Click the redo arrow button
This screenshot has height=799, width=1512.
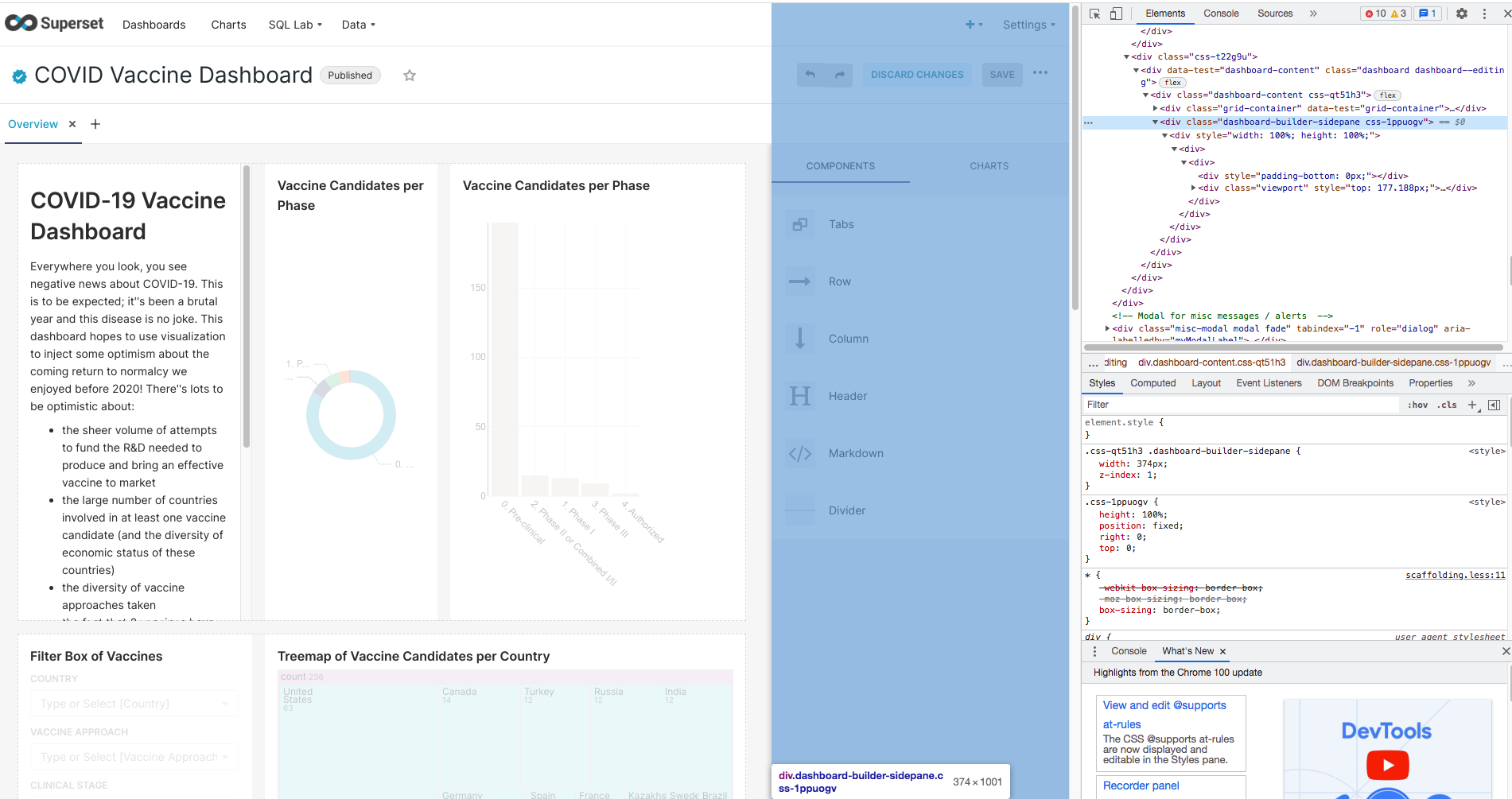click(839, 75)
